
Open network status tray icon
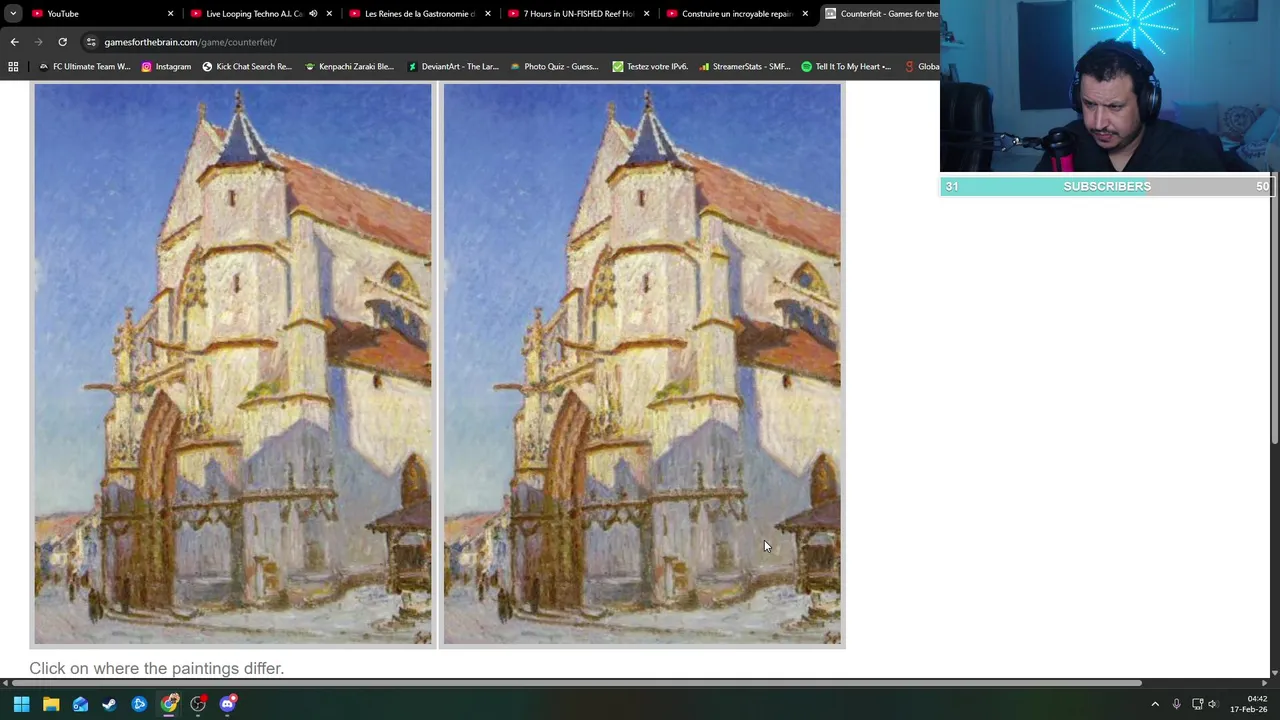(1197, 704)
